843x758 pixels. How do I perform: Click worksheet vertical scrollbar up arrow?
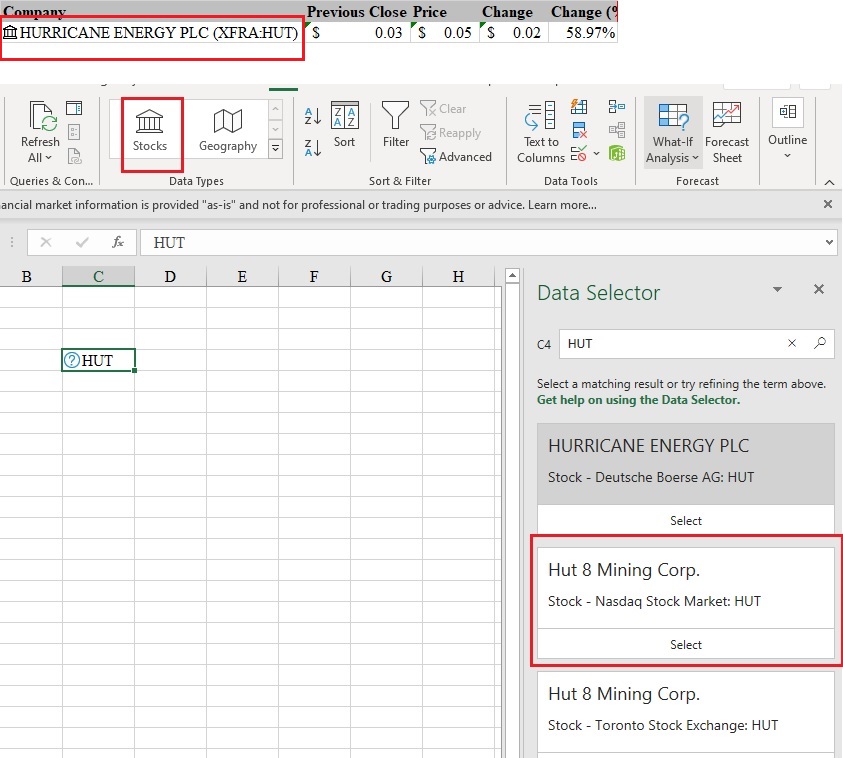point(512,276)
